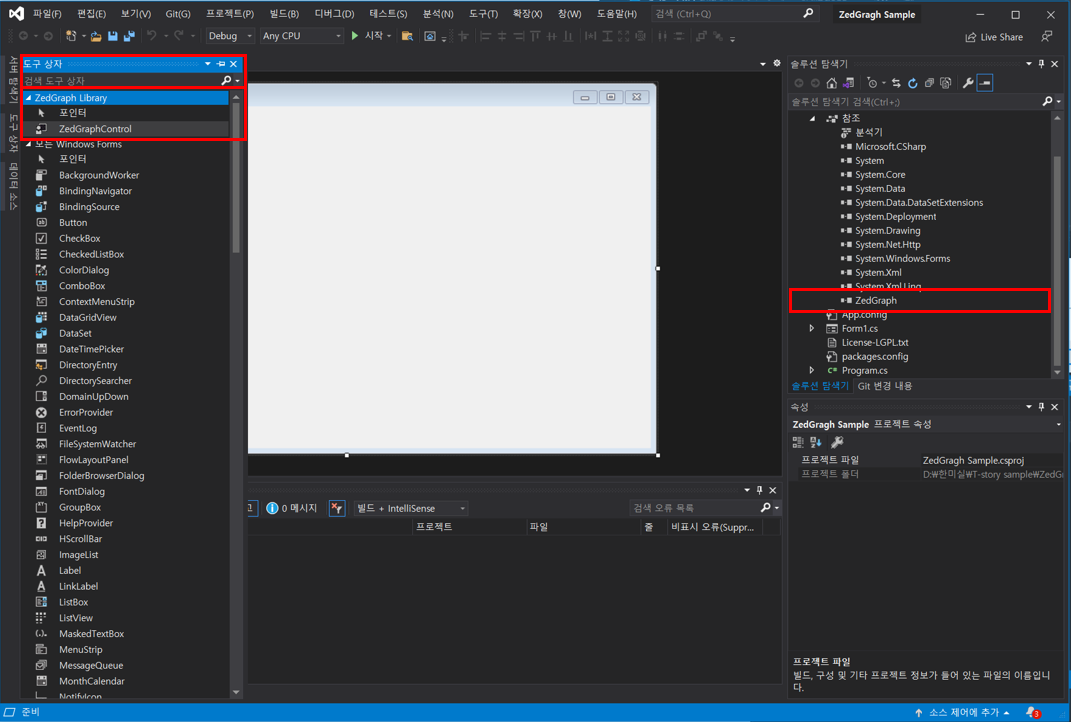Open properties wrench icon in Solution Explorer

[x=968, y=83]
